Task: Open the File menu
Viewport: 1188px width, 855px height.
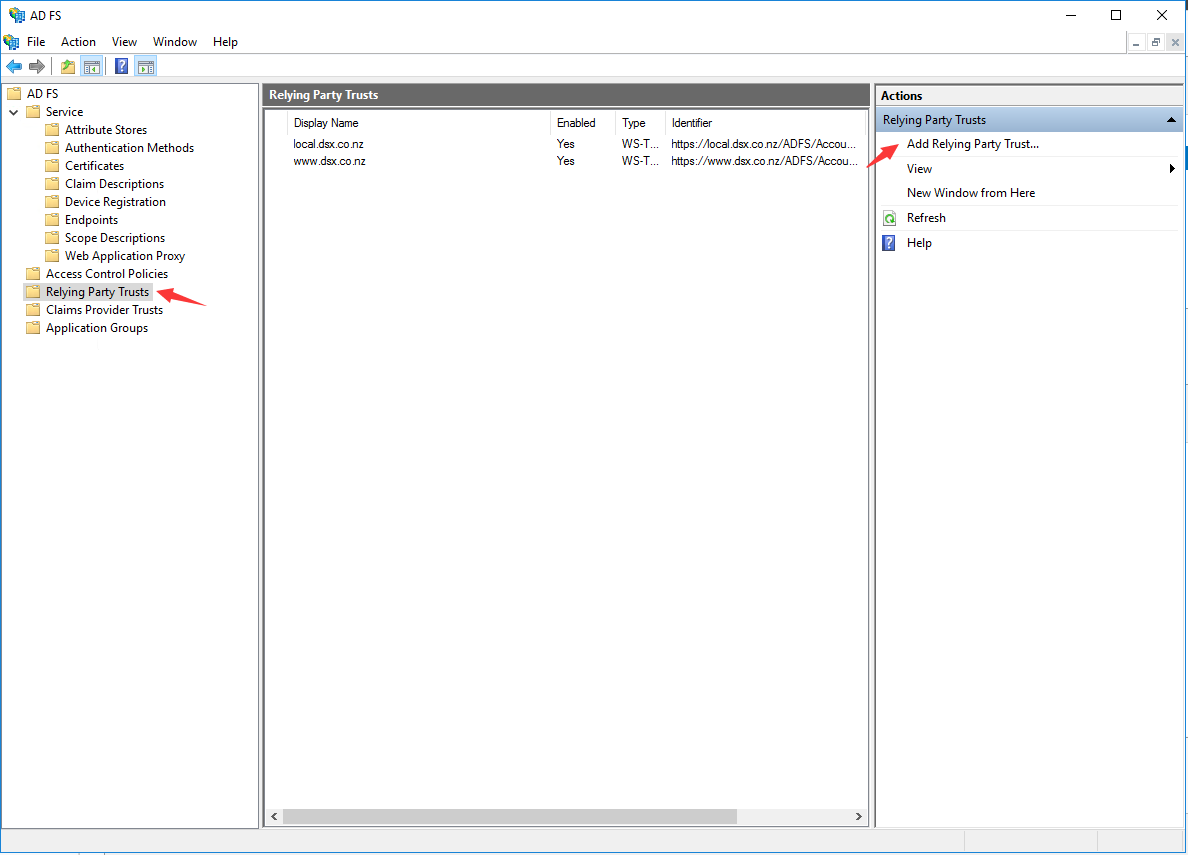Action: pyautogui.click(x=36, y=42)
